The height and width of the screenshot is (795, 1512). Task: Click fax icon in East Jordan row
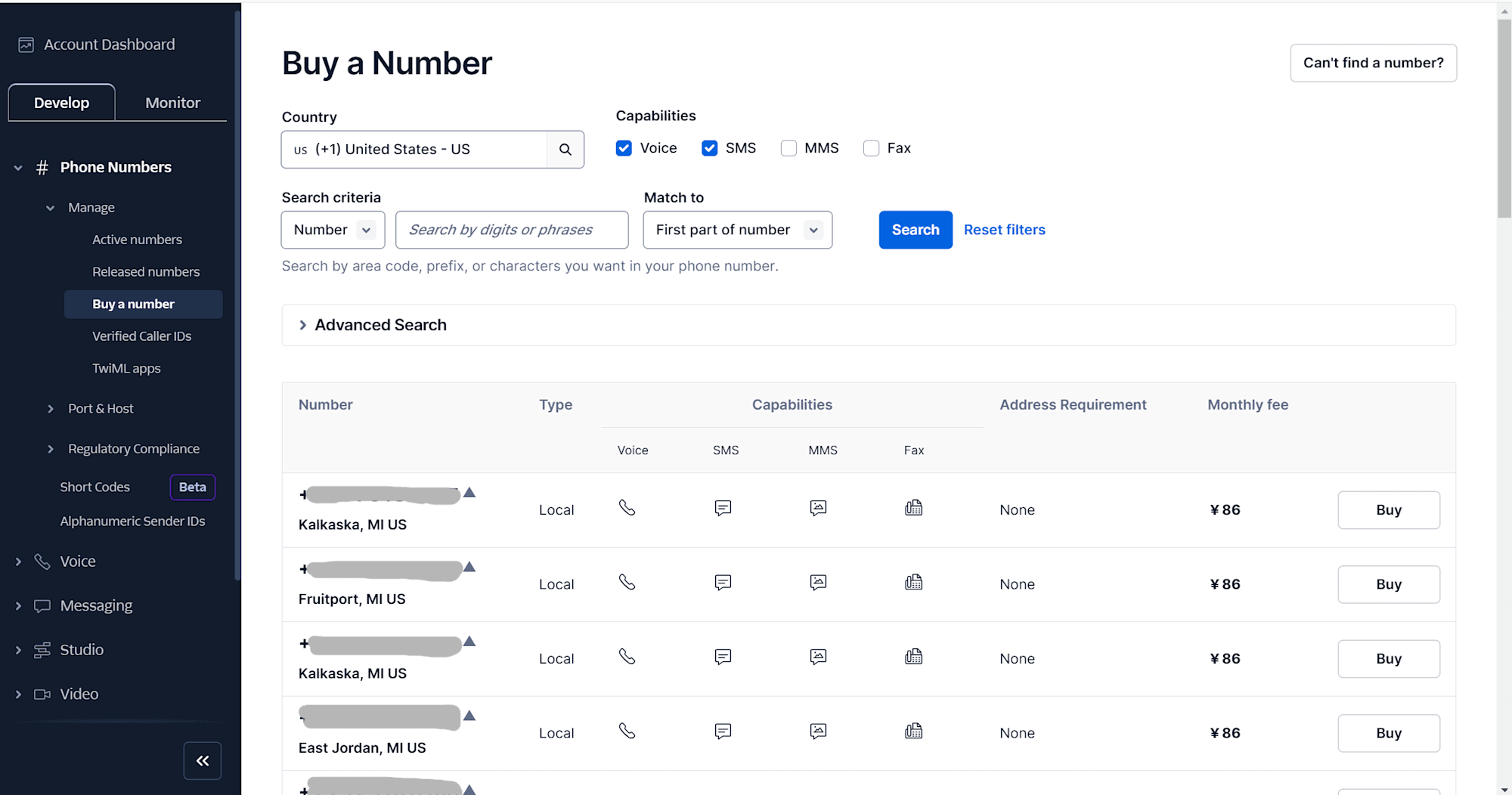click(913, 731)
